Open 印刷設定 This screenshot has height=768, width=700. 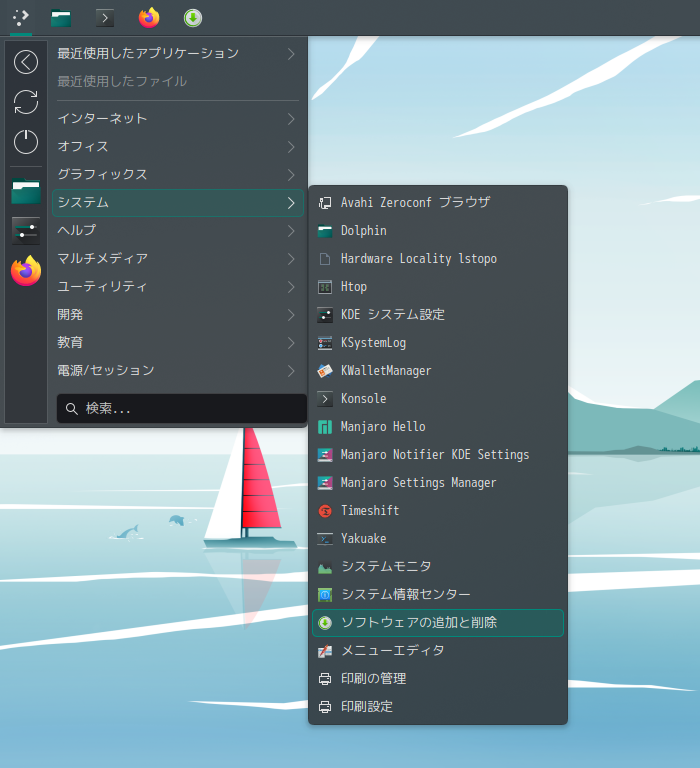pos(438,707)
